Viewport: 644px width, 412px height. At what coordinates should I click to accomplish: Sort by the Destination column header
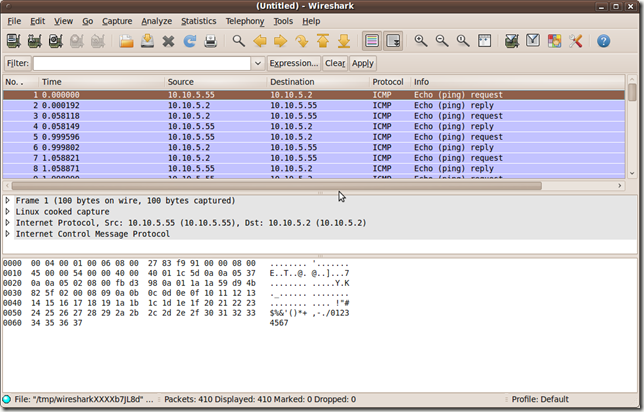pos(318,82)
